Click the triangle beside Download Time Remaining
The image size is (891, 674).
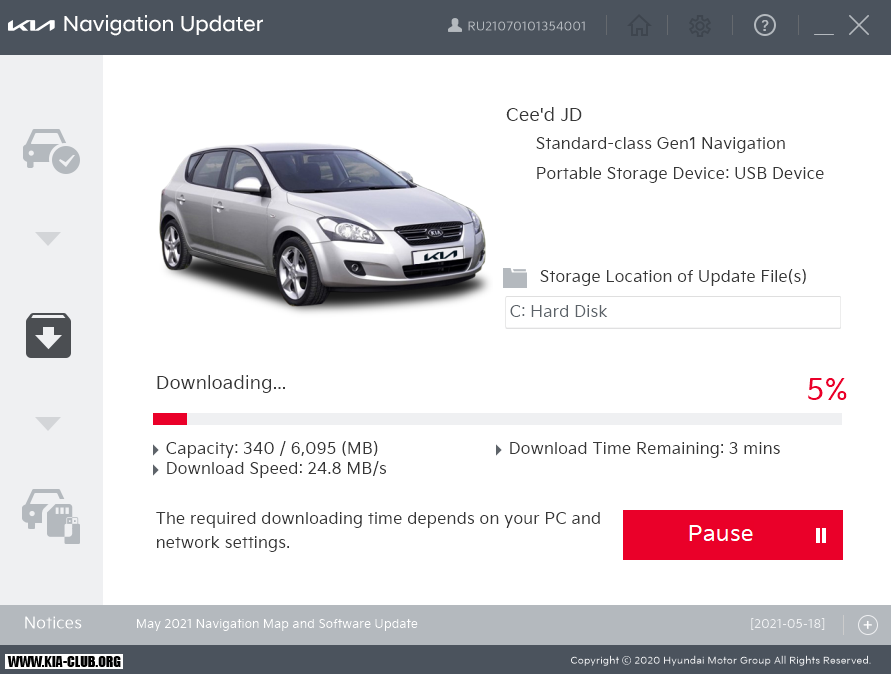coord(499,450)
